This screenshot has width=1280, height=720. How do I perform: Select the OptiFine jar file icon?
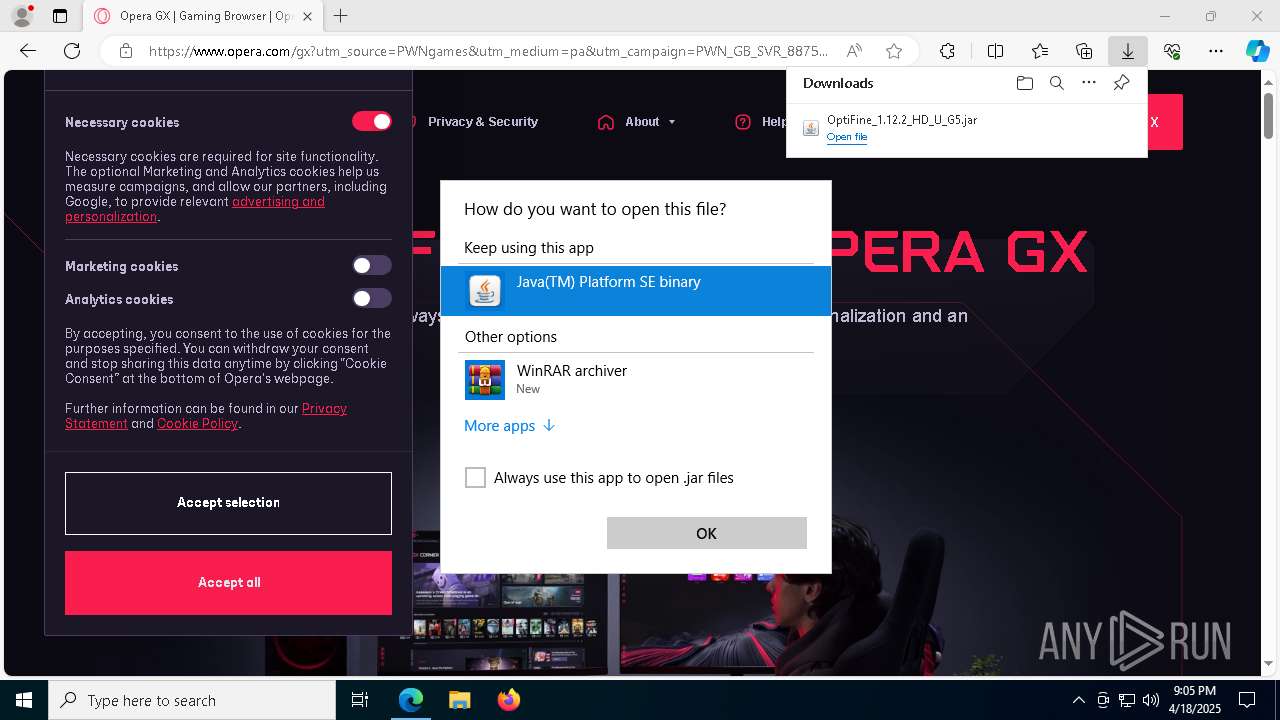pos(811,128)
